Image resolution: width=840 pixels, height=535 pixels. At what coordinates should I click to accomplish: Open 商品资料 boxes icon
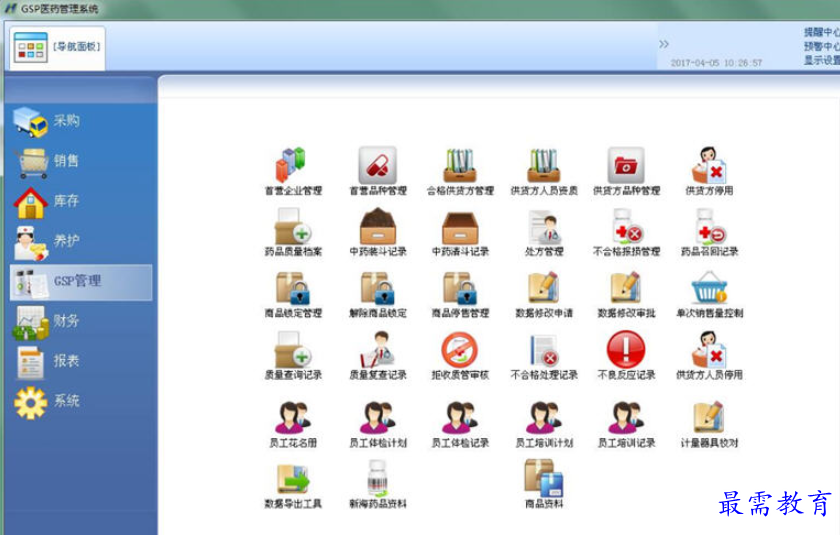[x=544, y=479]
